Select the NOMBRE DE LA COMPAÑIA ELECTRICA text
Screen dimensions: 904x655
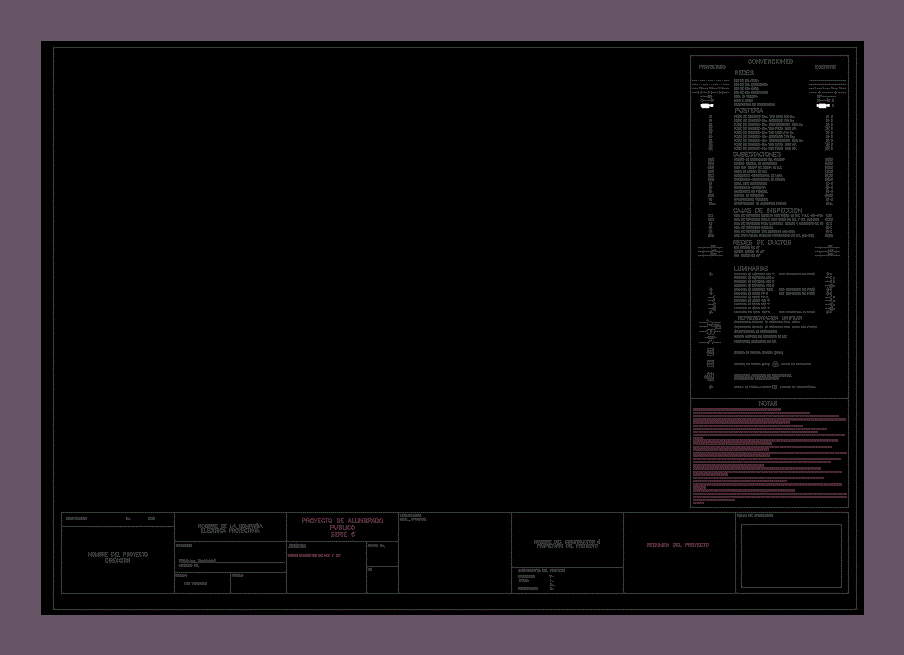pos(231,529)
